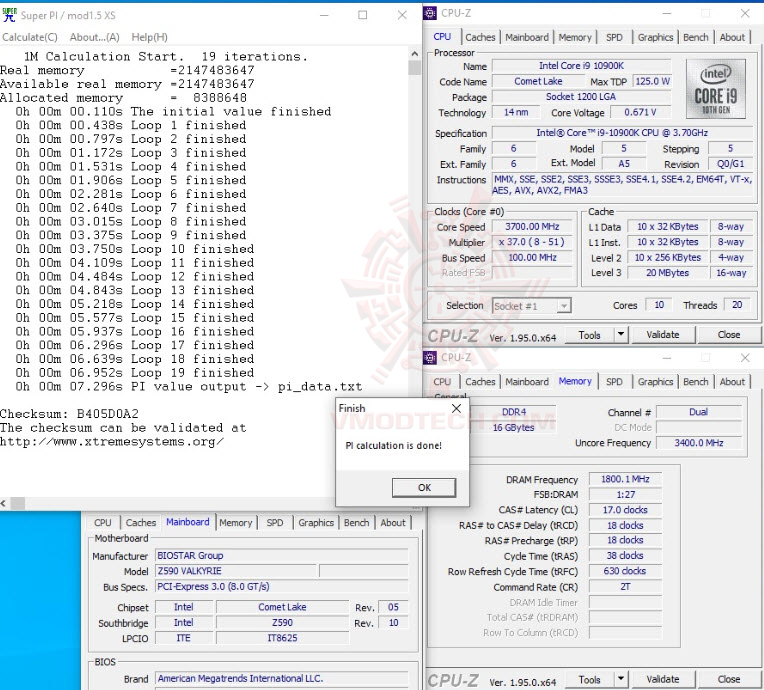Click the CAS# Latency 17.0 clocks value

point(625,510)
